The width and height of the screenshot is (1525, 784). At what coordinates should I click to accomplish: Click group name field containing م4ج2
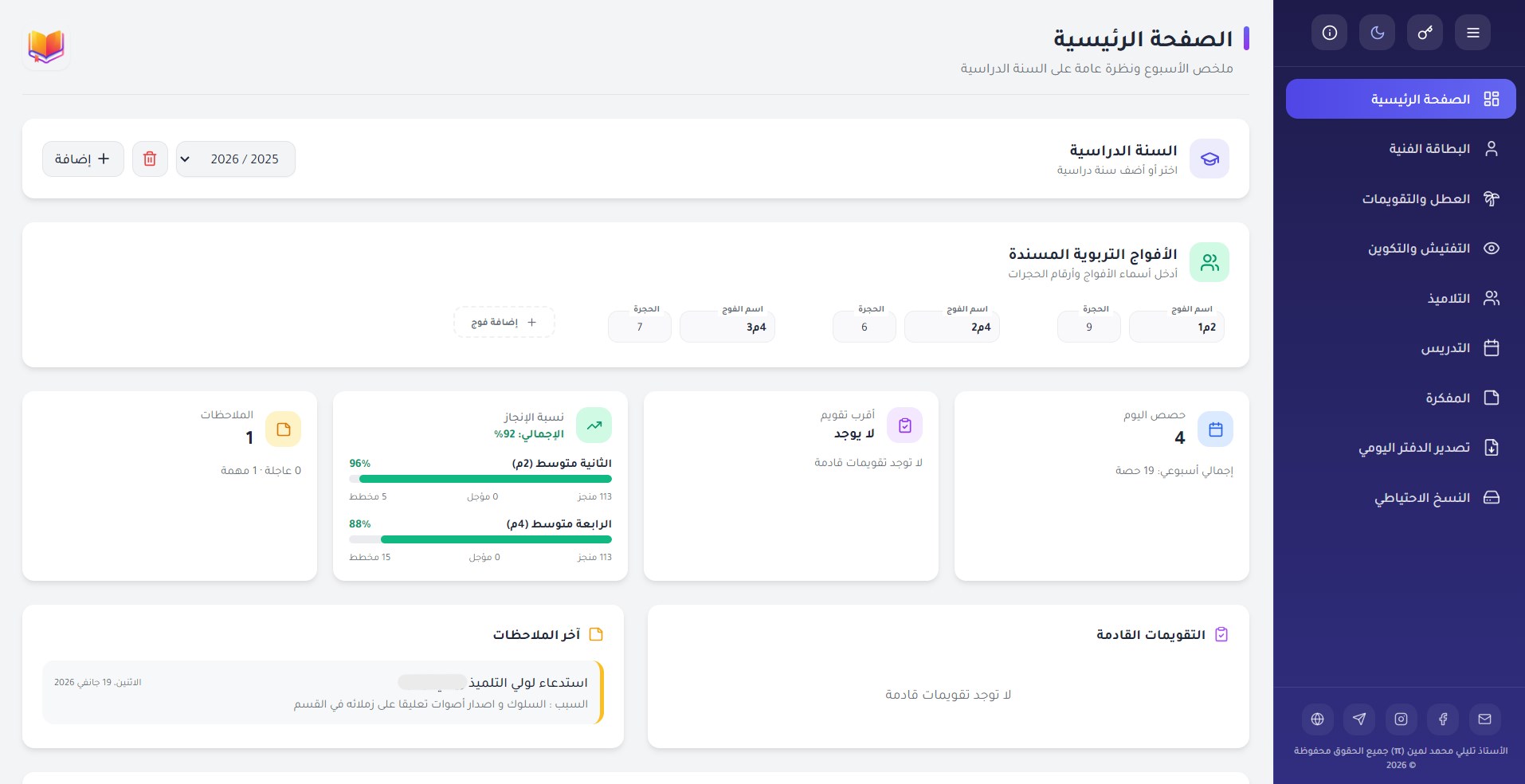952,327
